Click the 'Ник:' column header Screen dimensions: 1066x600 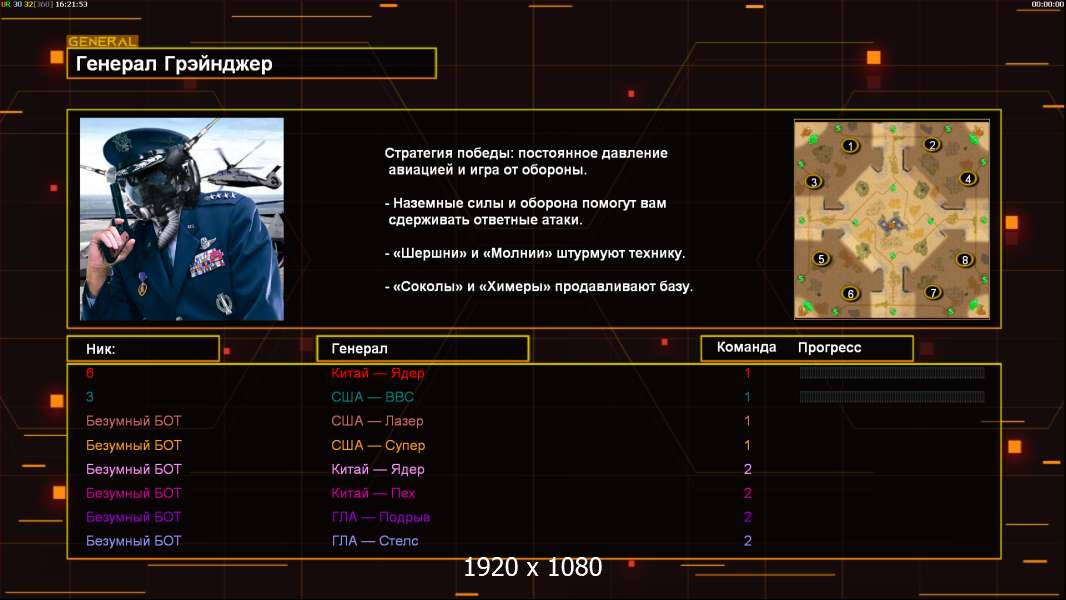[143, 349]
